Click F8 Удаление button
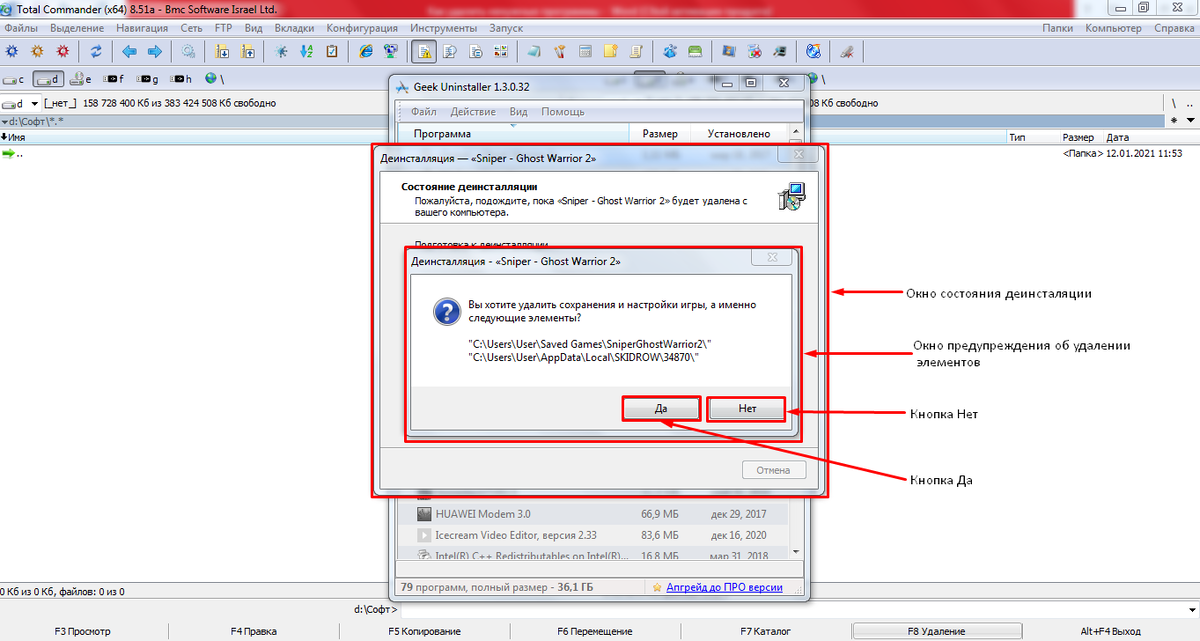The width and height of the screenshot is (1200, 641). pos(936,631)
